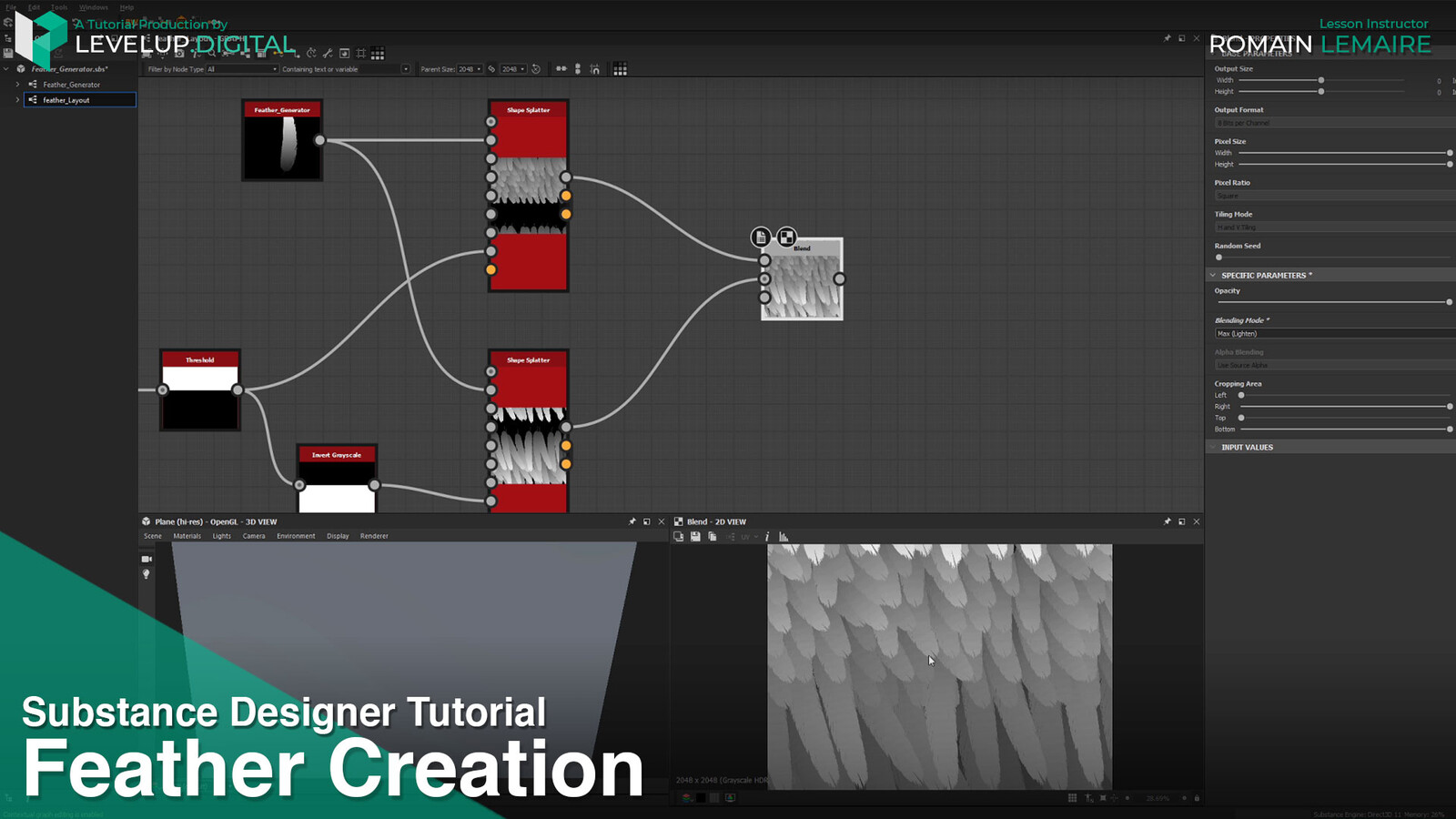Select the grid snap icon in graph toolbar

(361, 51)
